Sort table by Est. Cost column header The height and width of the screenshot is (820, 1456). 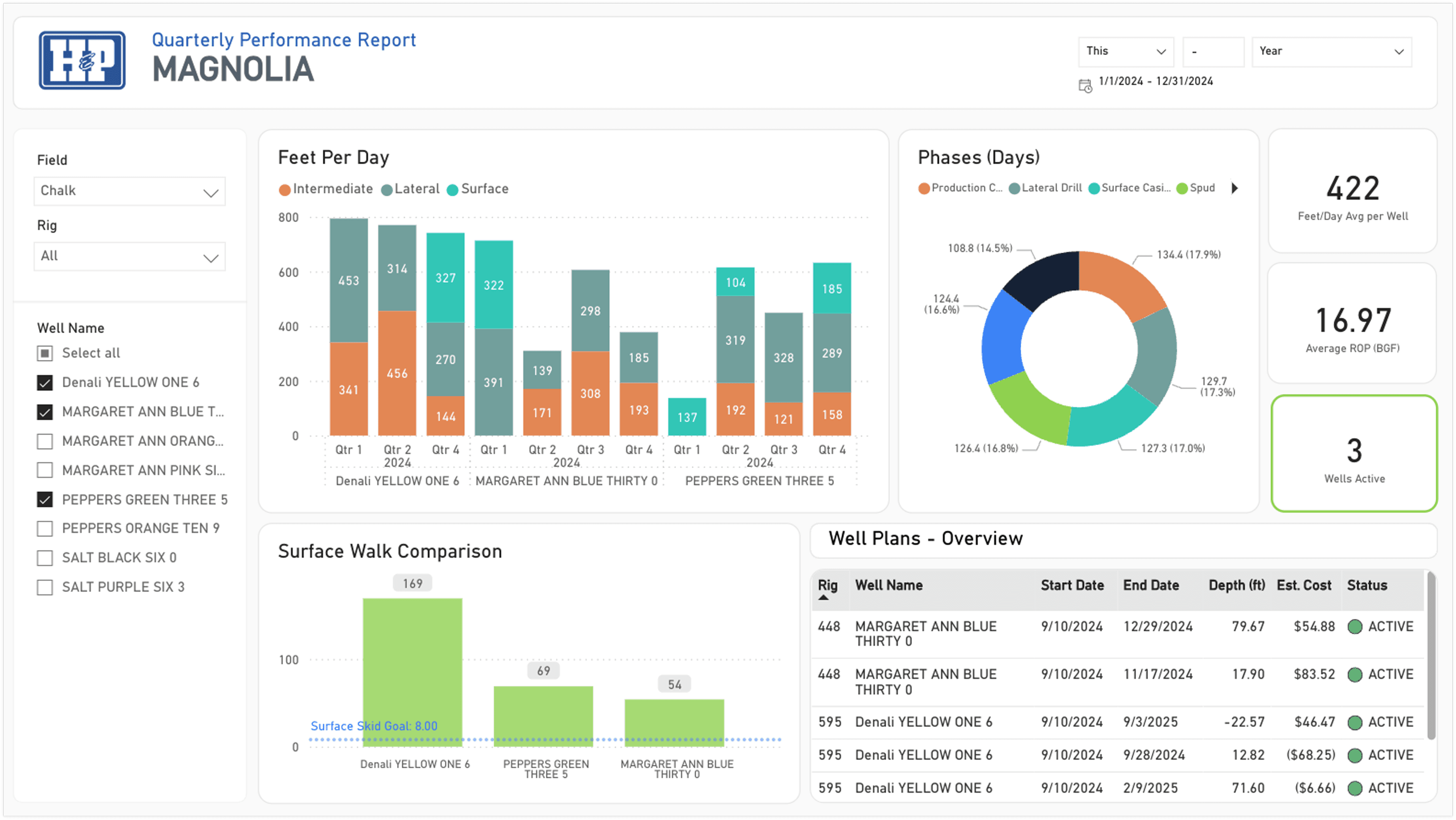click(1304, 585)
